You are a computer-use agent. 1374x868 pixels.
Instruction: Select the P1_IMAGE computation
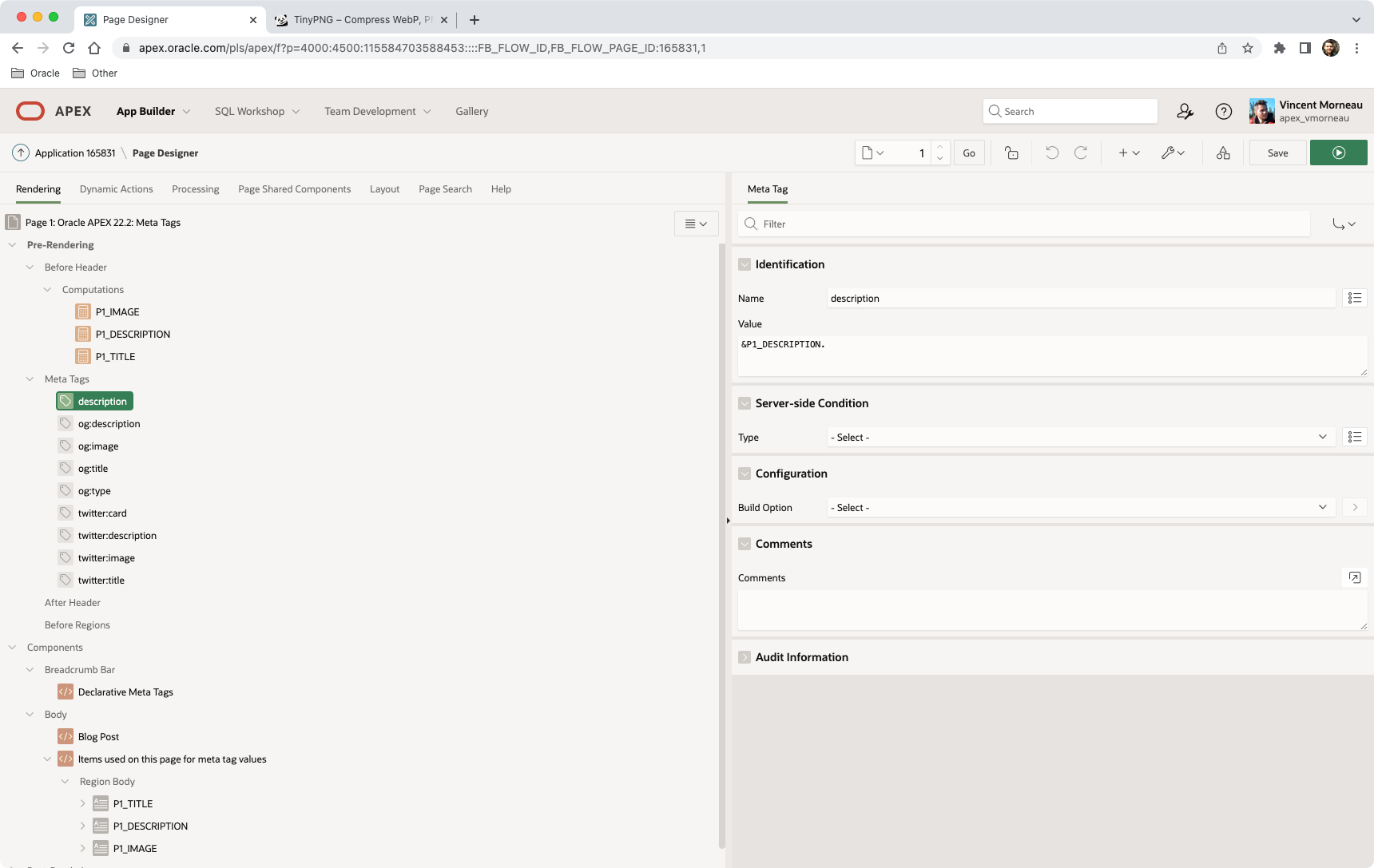click(117, 312)
